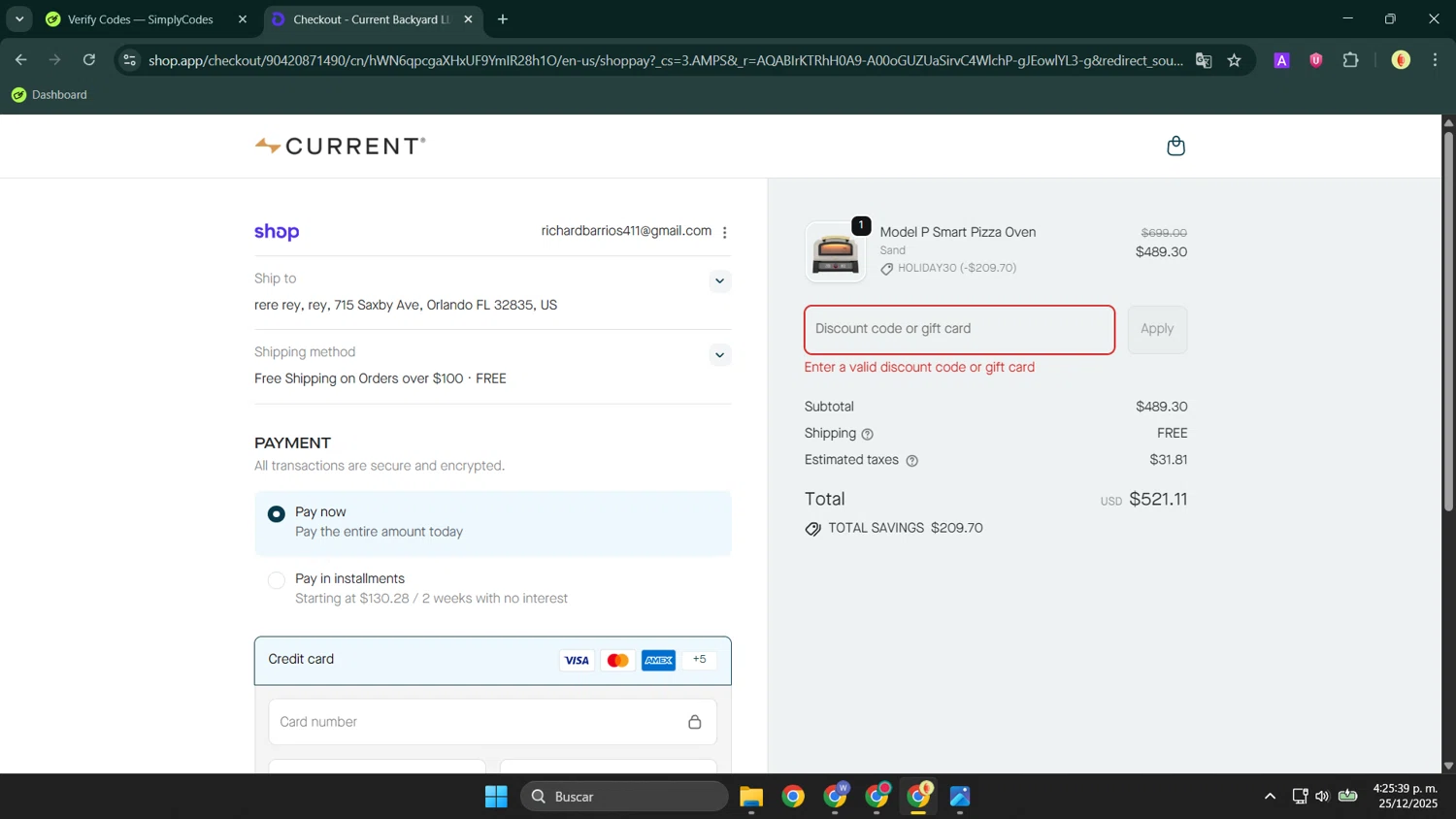
Task: Click the Current logo in the header
Action: click(x=340, y=146)
